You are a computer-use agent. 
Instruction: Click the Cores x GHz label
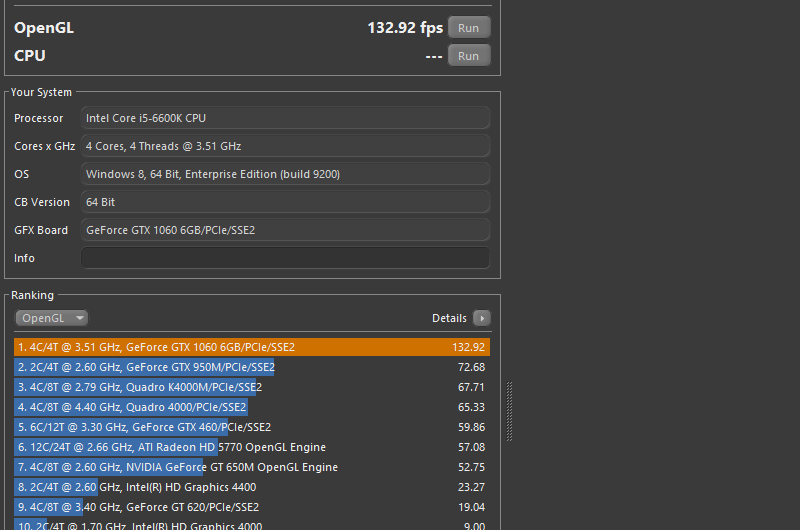point(44,146)
